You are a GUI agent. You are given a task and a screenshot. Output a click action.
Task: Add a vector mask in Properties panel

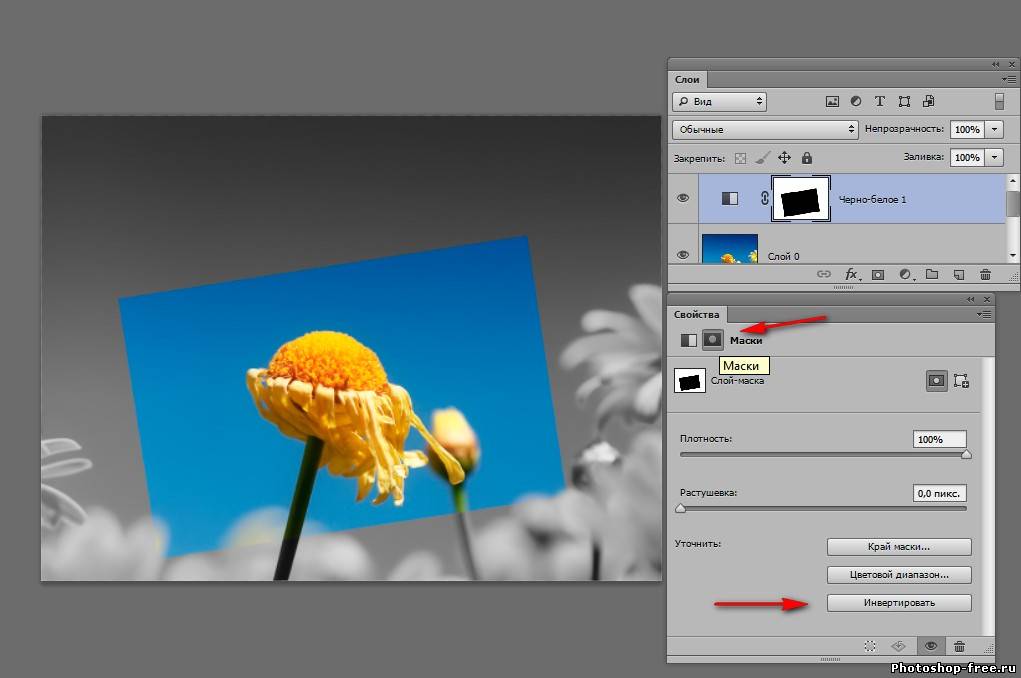[x=961, y=380]
